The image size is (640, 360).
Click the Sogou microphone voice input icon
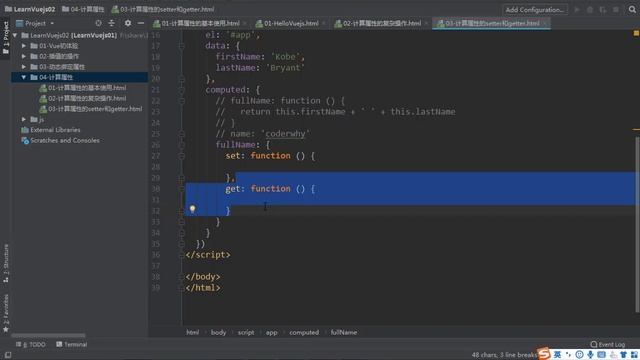click(591, 355)
